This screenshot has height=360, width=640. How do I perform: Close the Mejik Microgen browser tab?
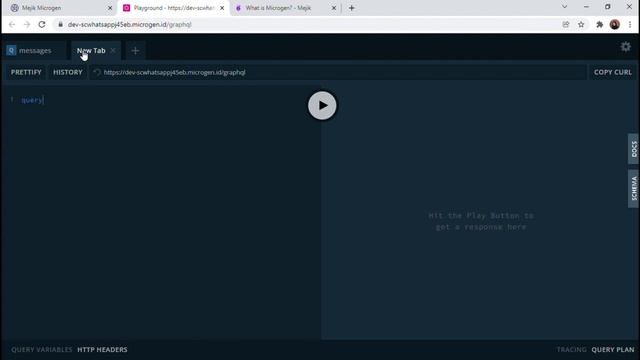coord(110,8)
